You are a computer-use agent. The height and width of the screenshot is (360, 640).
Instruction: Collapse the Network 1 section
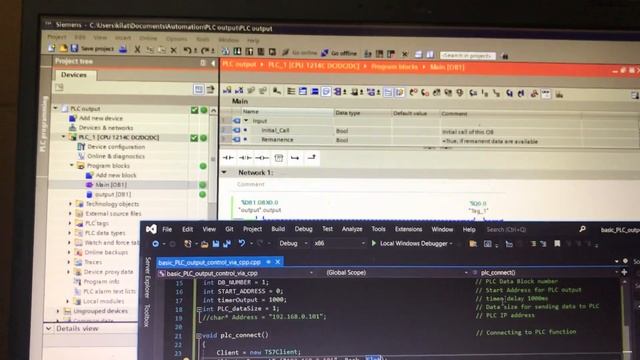pos(224,172)
